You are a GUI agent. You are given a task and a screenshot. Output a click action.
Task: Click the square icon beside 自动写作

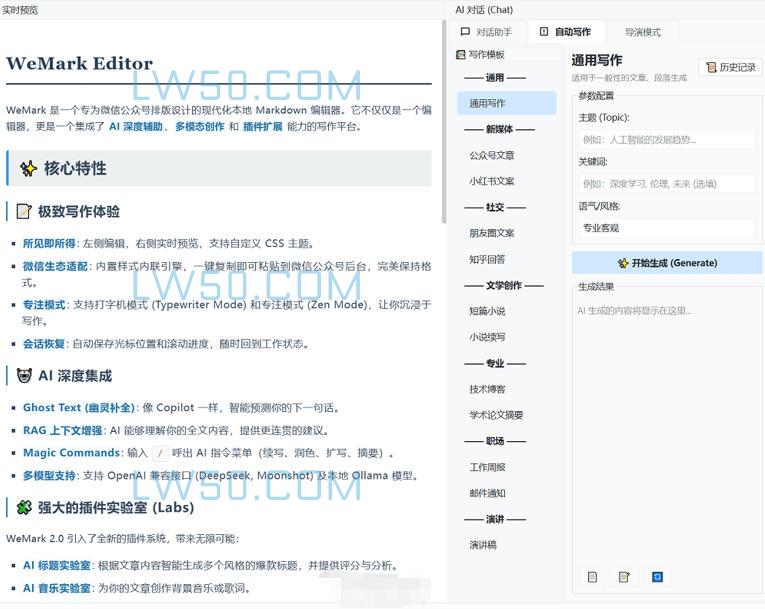[x=544, y=32]
